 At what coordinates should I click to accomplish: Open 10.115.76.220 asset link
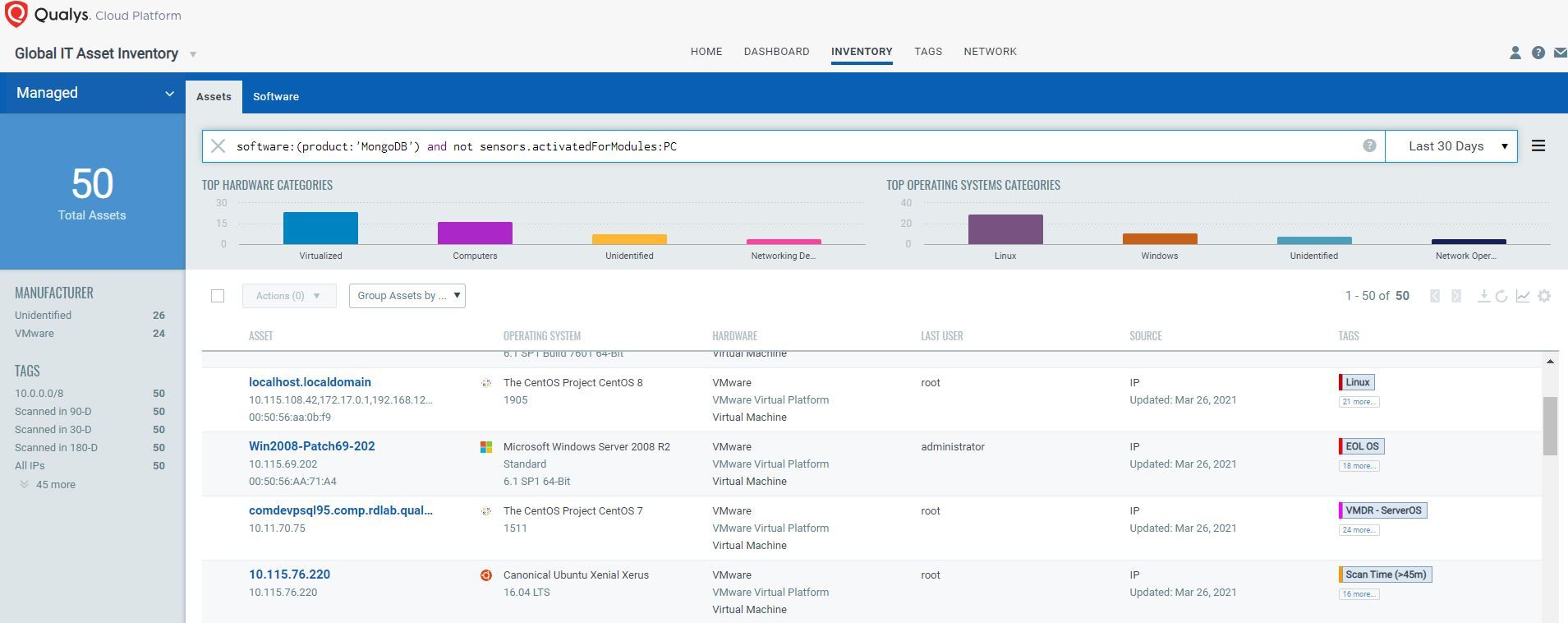click(x=290, y=575)
